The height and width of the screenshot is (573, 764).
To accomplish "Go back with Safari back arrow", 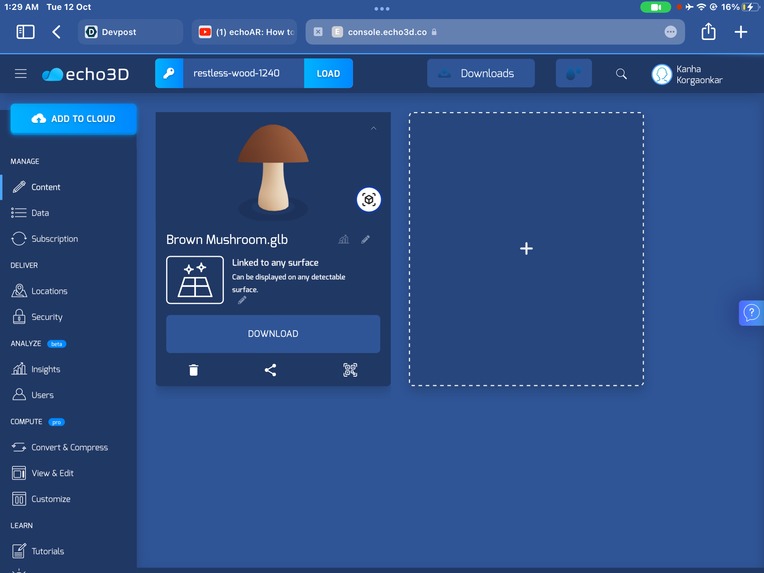I will [56, 32].
